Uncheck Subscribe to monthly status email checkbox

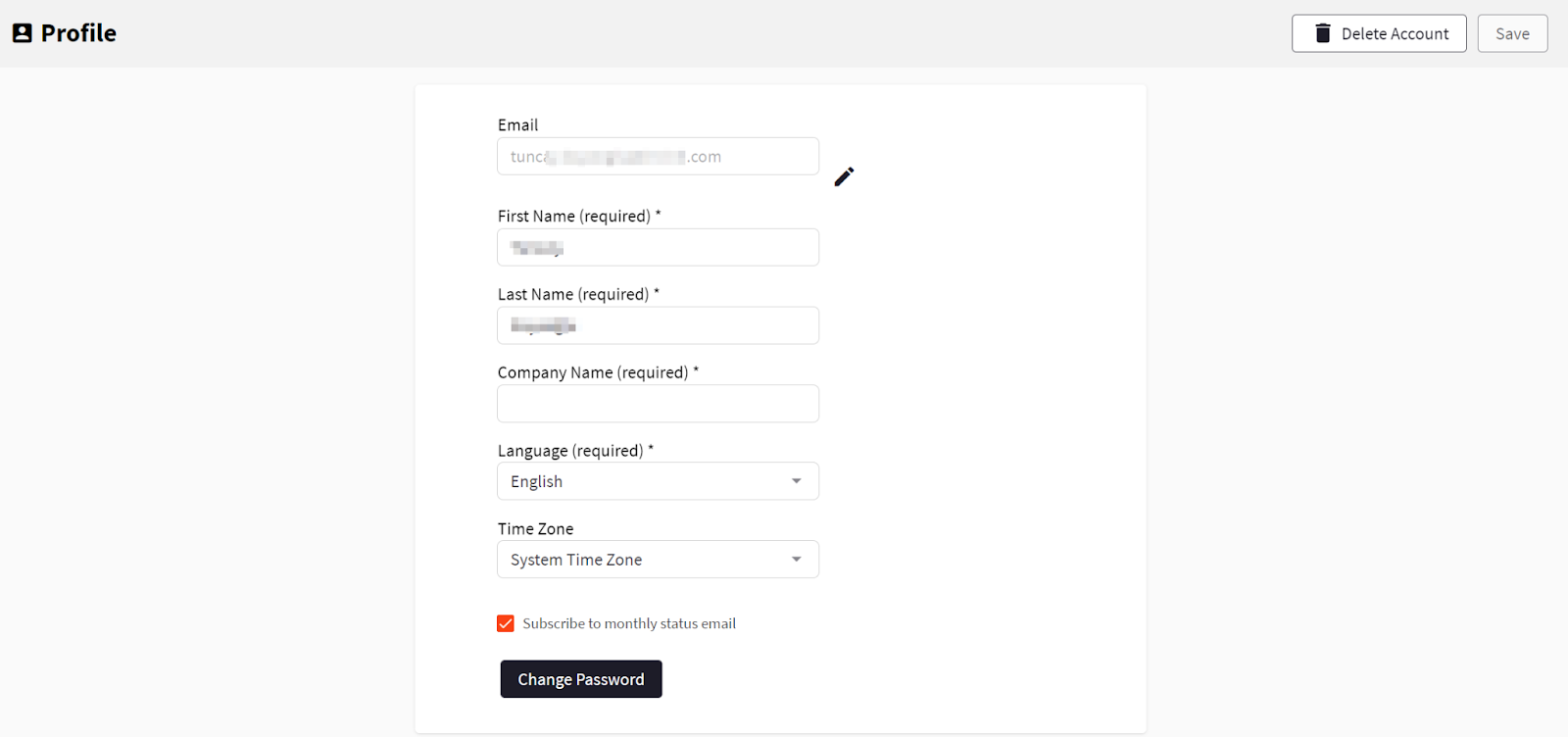click(506, 623)
